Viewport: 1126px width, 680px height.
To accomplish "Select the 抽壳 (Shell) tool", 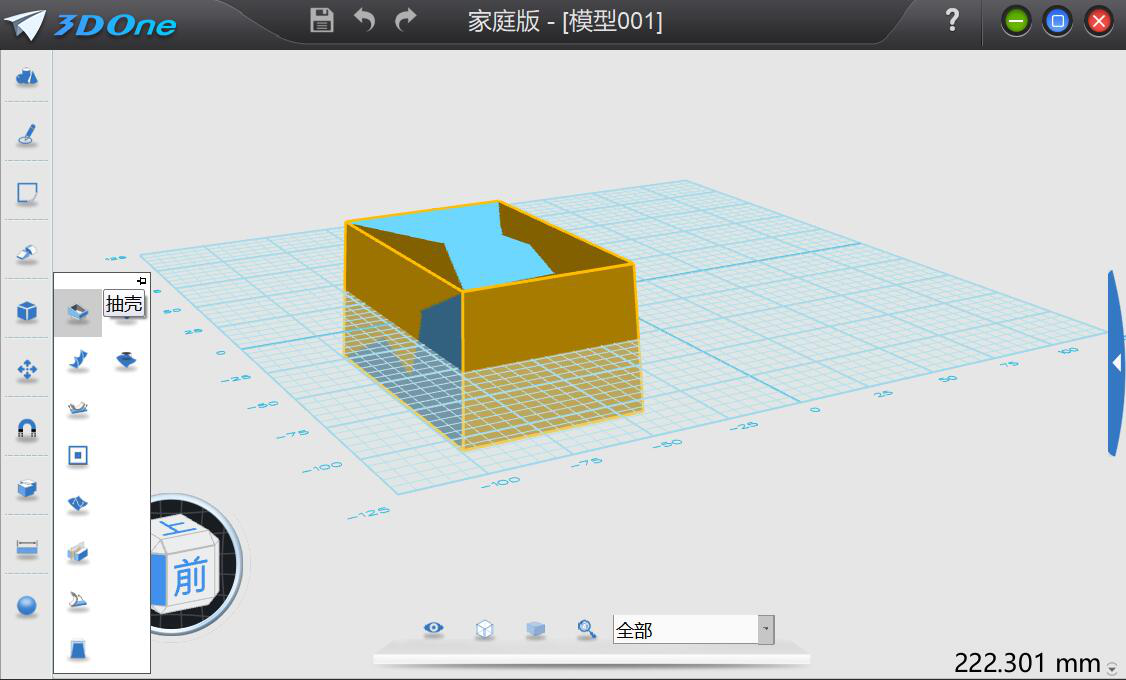I will point(78,311).
